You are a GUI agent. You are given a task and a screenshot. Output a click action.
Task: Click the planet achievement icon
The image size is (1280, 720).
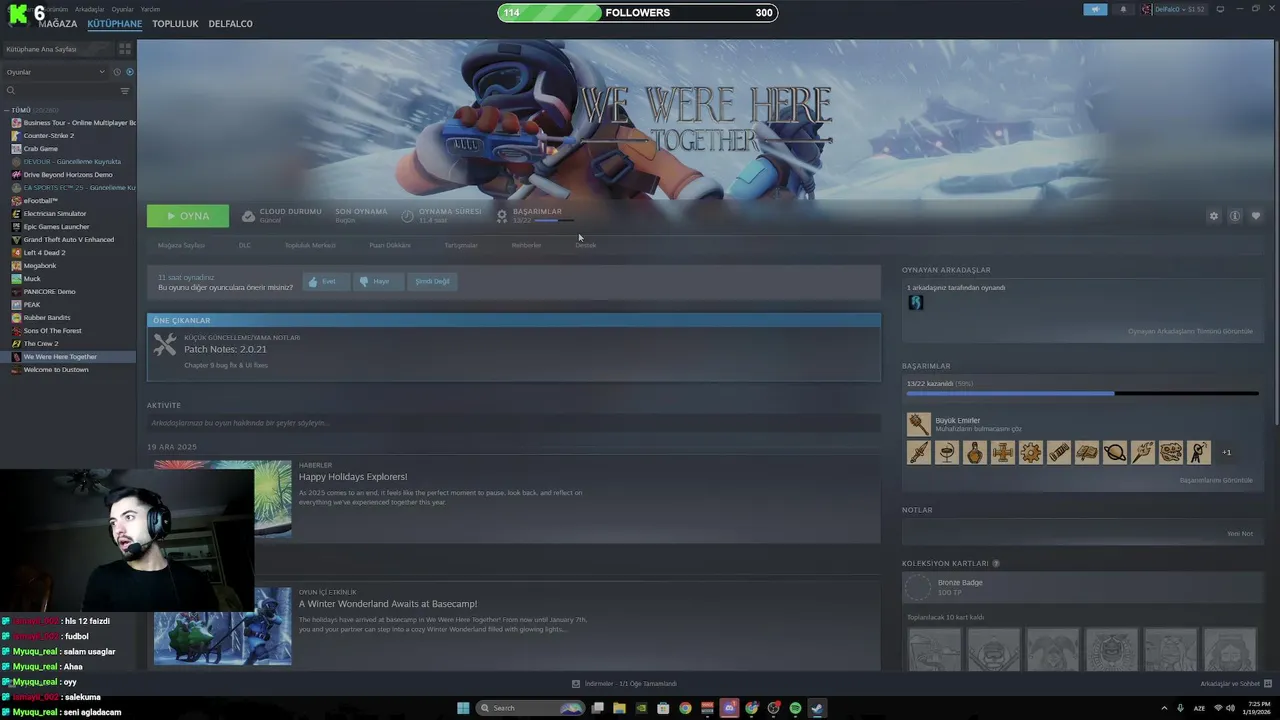pos(1115,453)
